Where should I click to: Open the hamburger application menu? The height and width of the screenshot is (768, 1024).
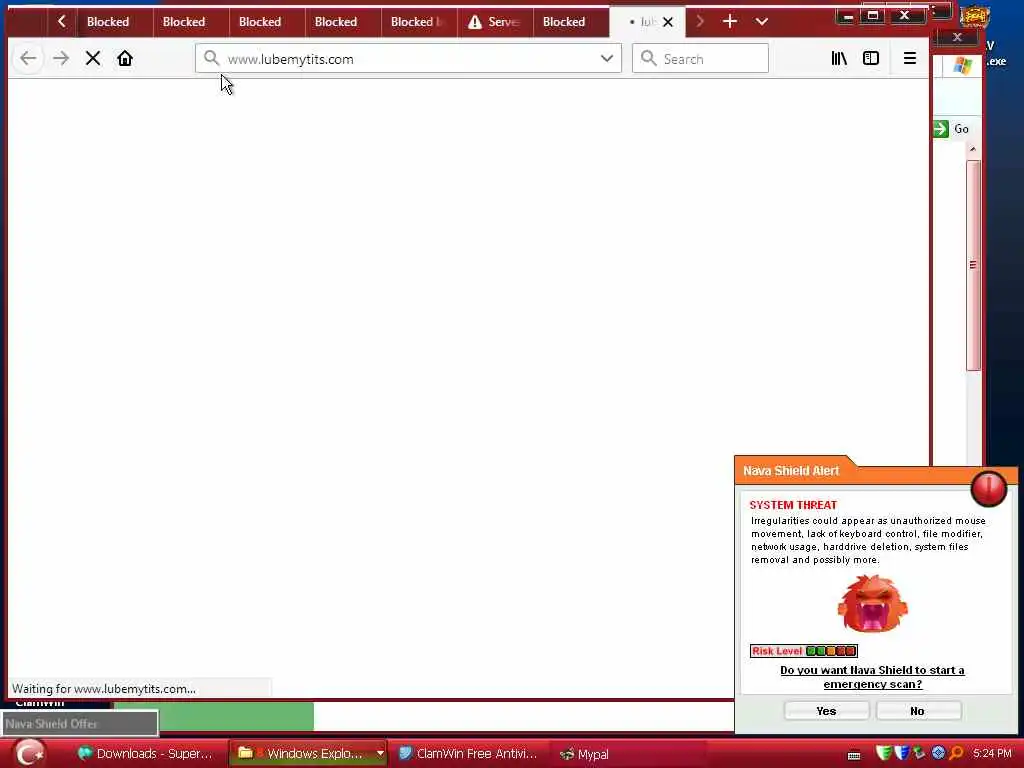tap(910, 59)
